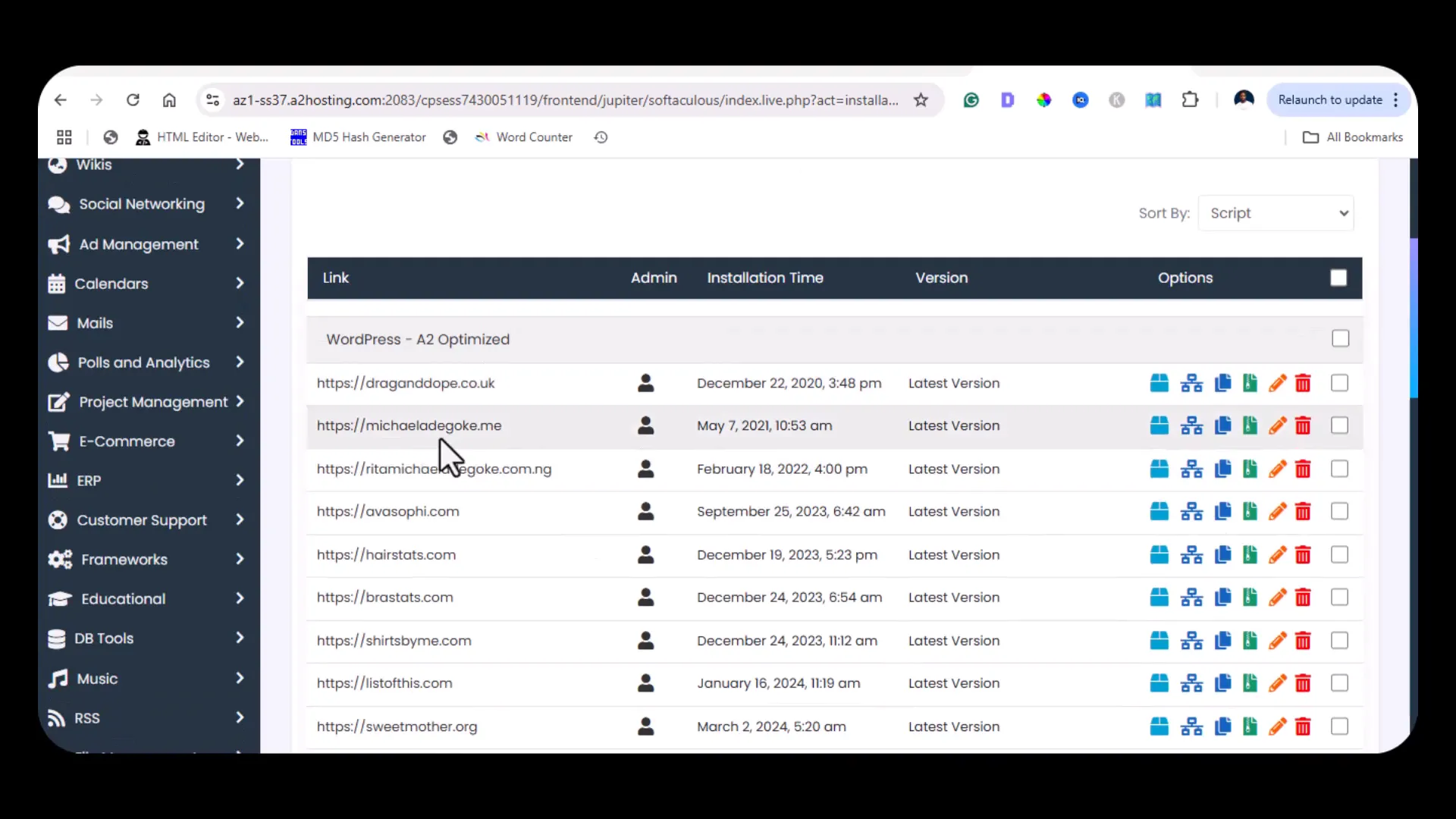Check the box for ritamichaeladegoke.com.ng row
Image resolution: width=1456 pixels, height=819 pixels.
tap(1340, 469)
